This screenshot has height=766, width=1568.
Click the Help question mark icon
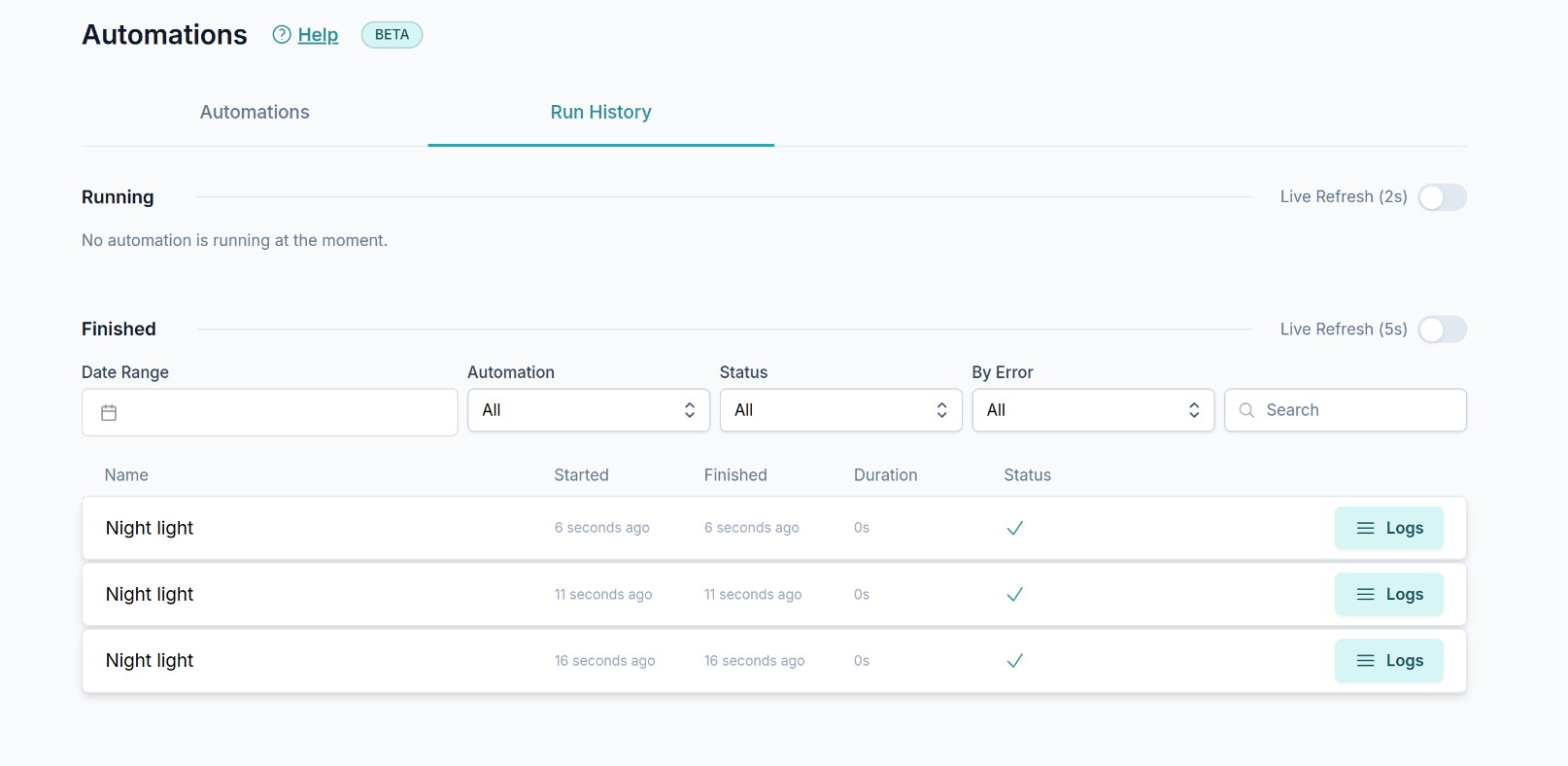click(x=282, y=35)
